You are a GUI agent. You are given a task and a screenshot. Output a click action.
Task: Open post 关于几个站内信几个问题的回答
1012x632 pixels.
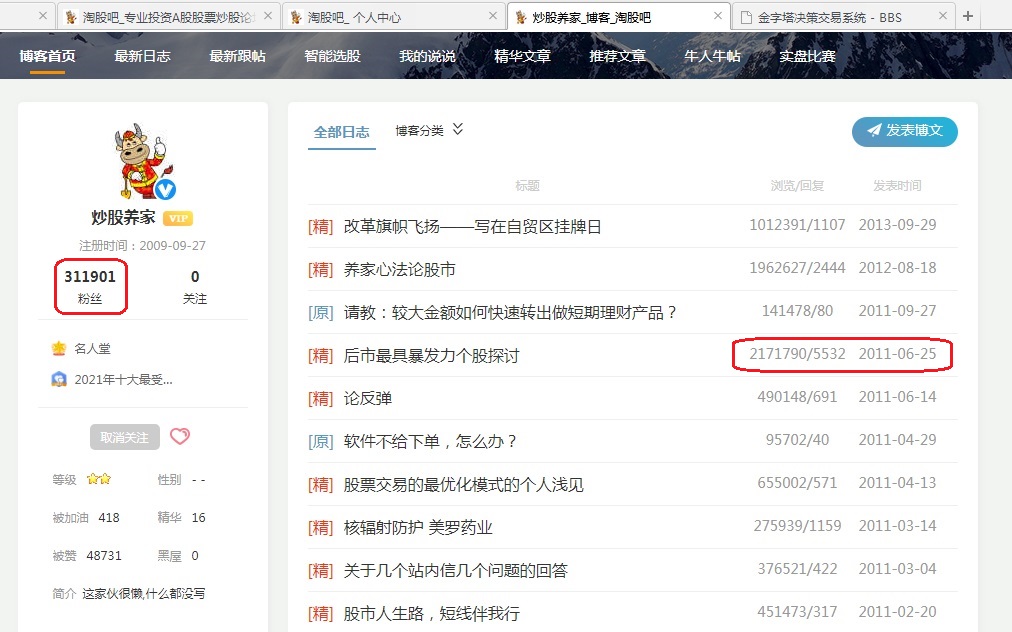(x=456, y=571)
